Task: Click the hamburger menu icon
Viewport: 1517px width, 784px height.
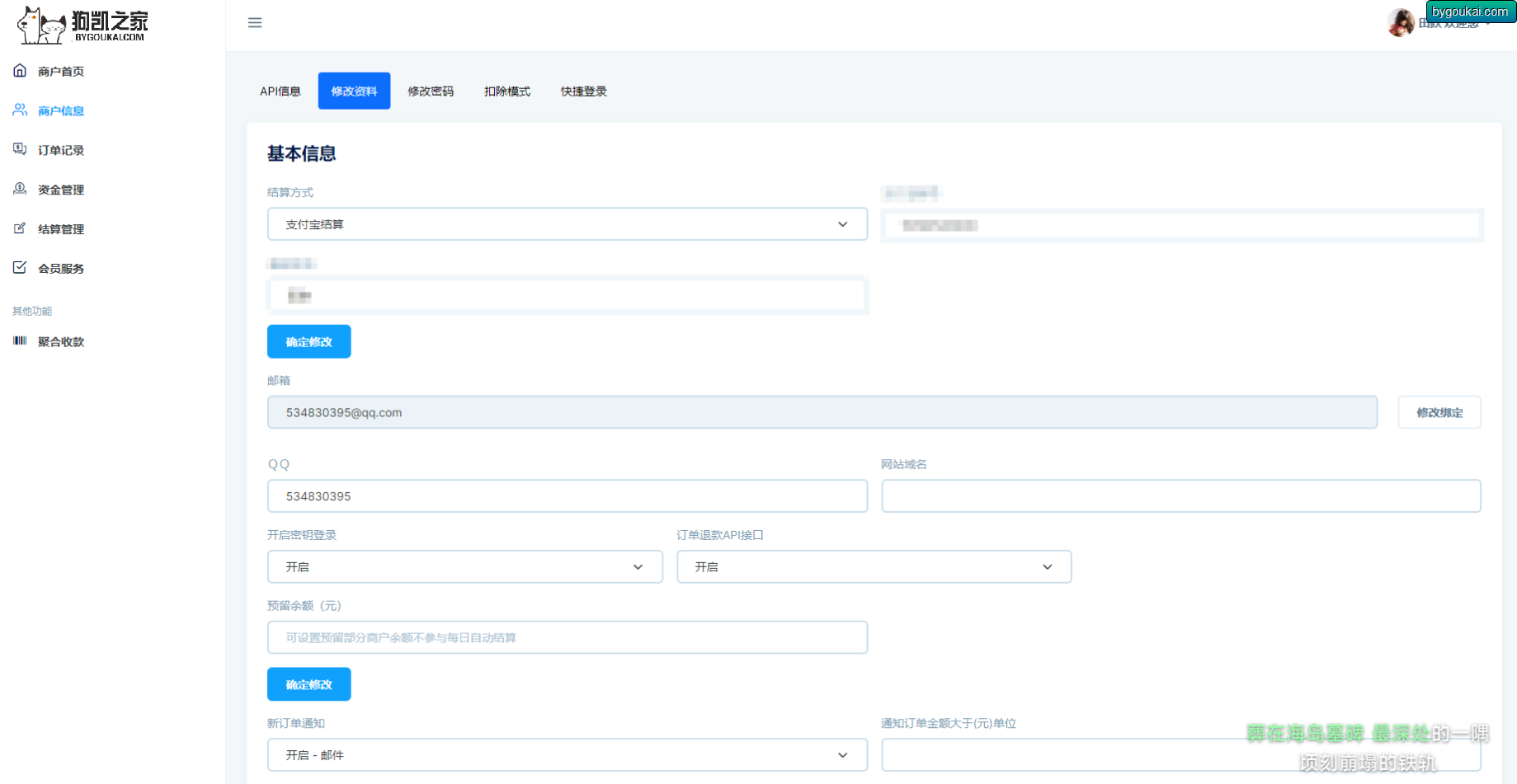Action: coord(255,23)
